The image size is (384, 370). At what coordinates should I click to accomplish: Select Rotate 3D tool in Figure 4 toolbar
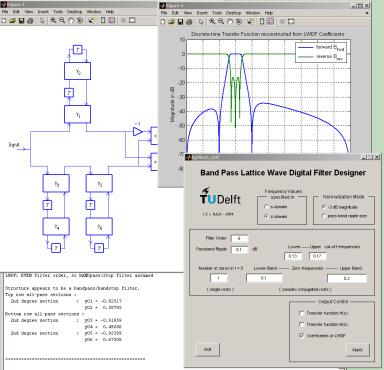[x=239, y=22]
